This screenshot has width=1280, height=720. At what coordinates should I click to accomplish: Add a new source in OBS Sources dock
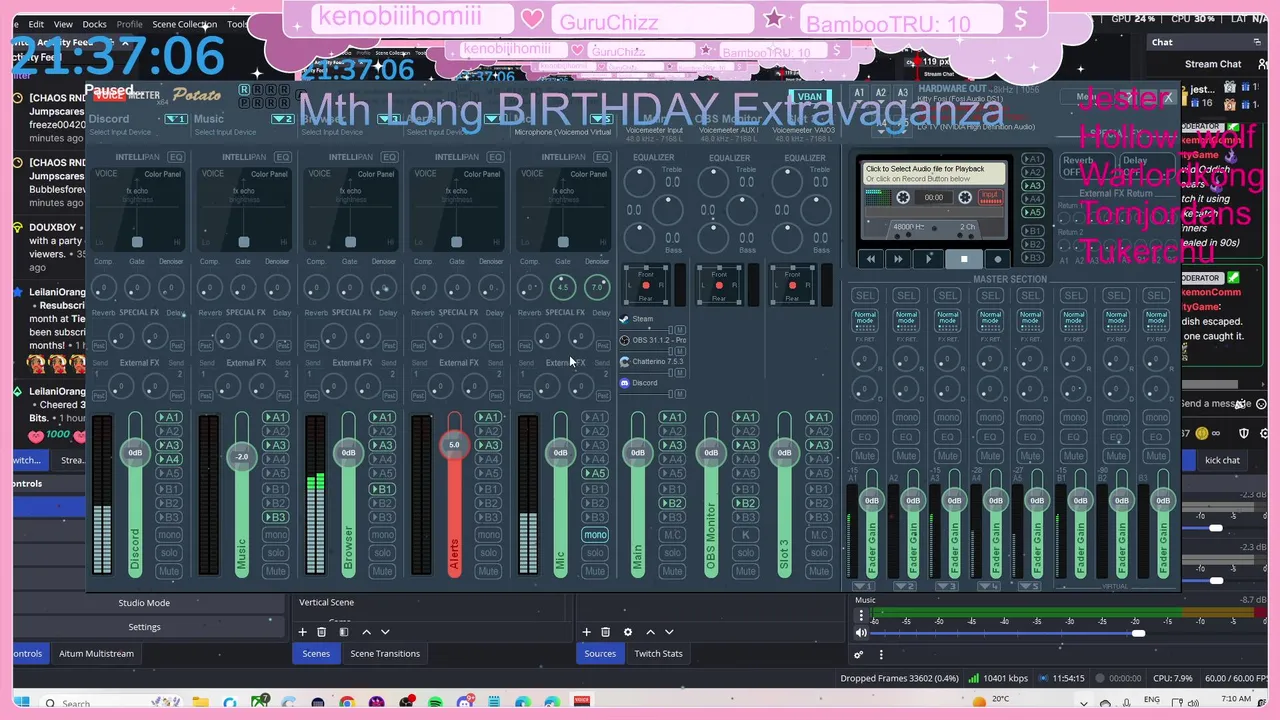pyautogui.click(x=586, y=632)
